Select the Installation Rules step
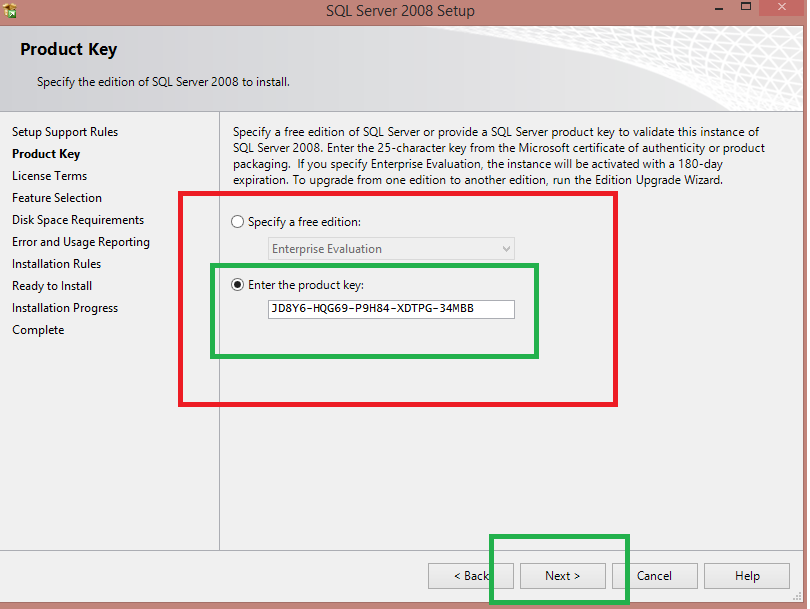 click(56, 264)
